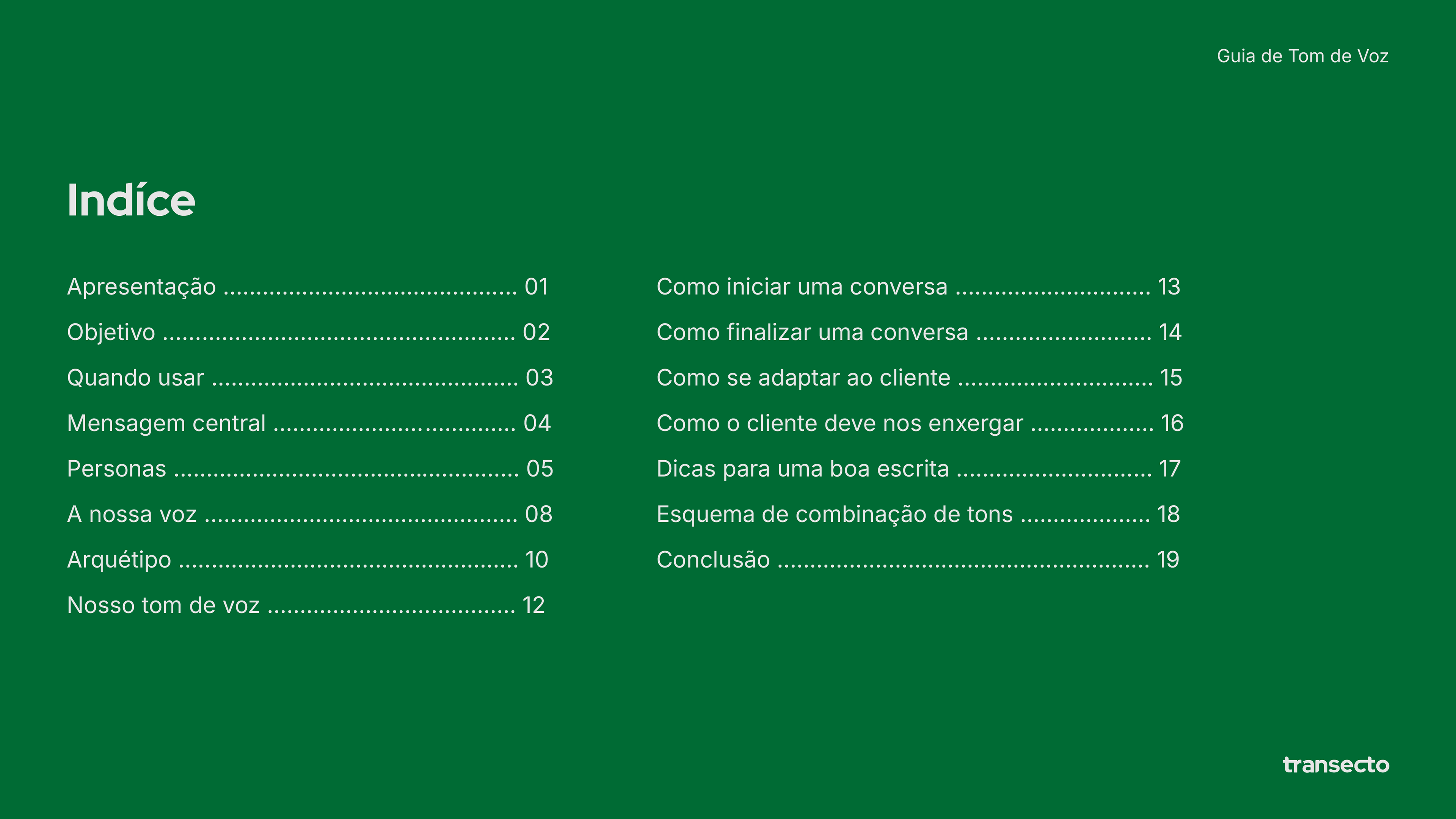Click page number 19 beside Conclusão
This screenshot has height=819, width=1456.
[x=1168, y=560]
